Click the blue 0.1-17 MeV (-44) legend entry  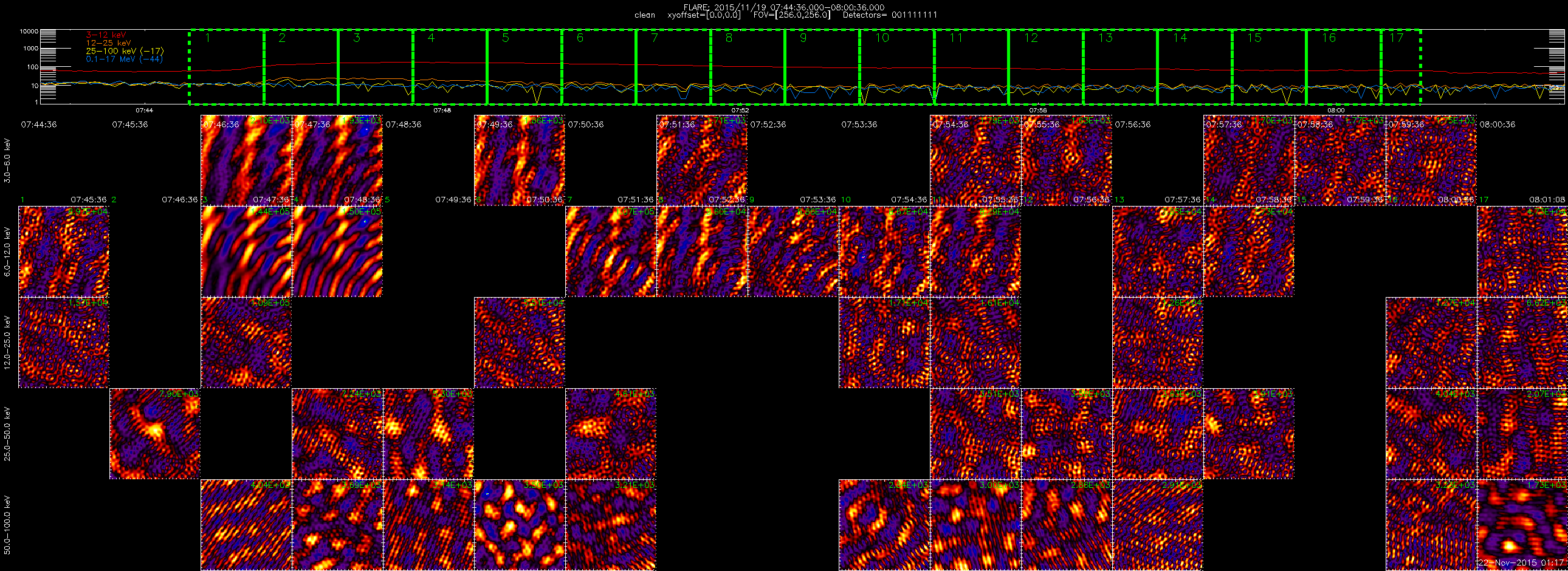click(124, 59)
